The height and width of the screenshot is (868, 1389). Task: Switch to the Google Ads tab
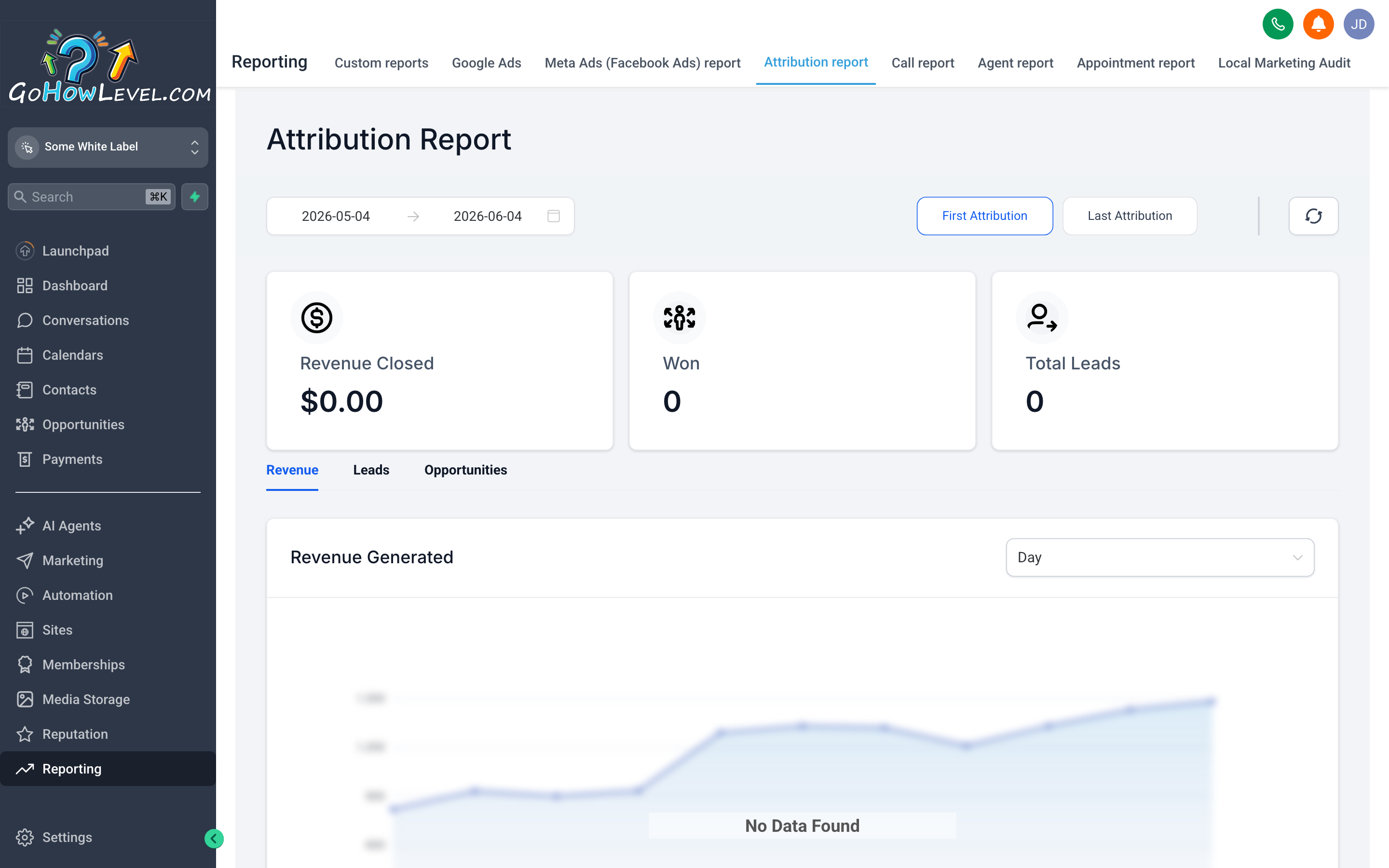pyautogui.click(x=486, y=63)
